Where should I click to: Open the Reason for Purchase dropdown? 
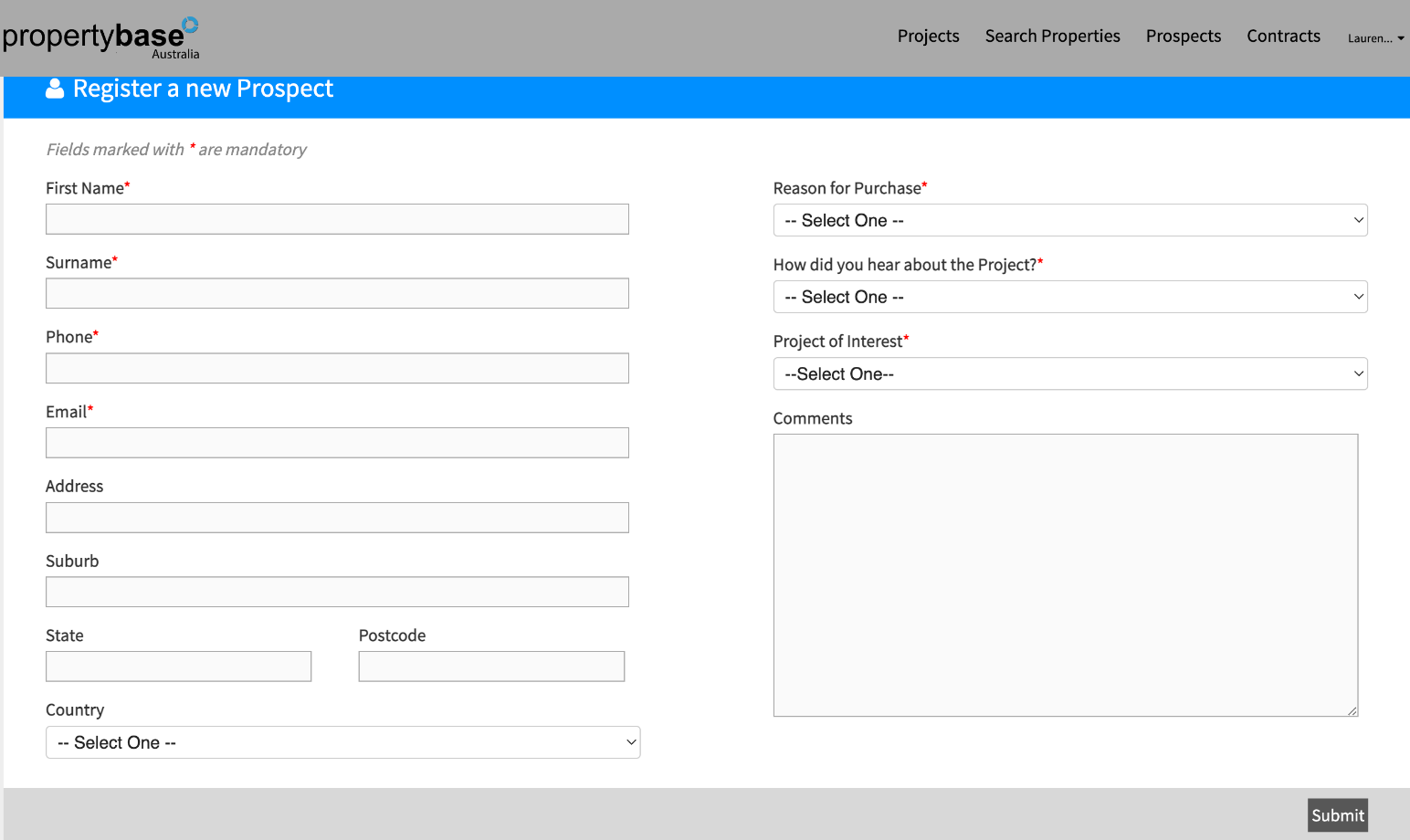click(1069, 220)
